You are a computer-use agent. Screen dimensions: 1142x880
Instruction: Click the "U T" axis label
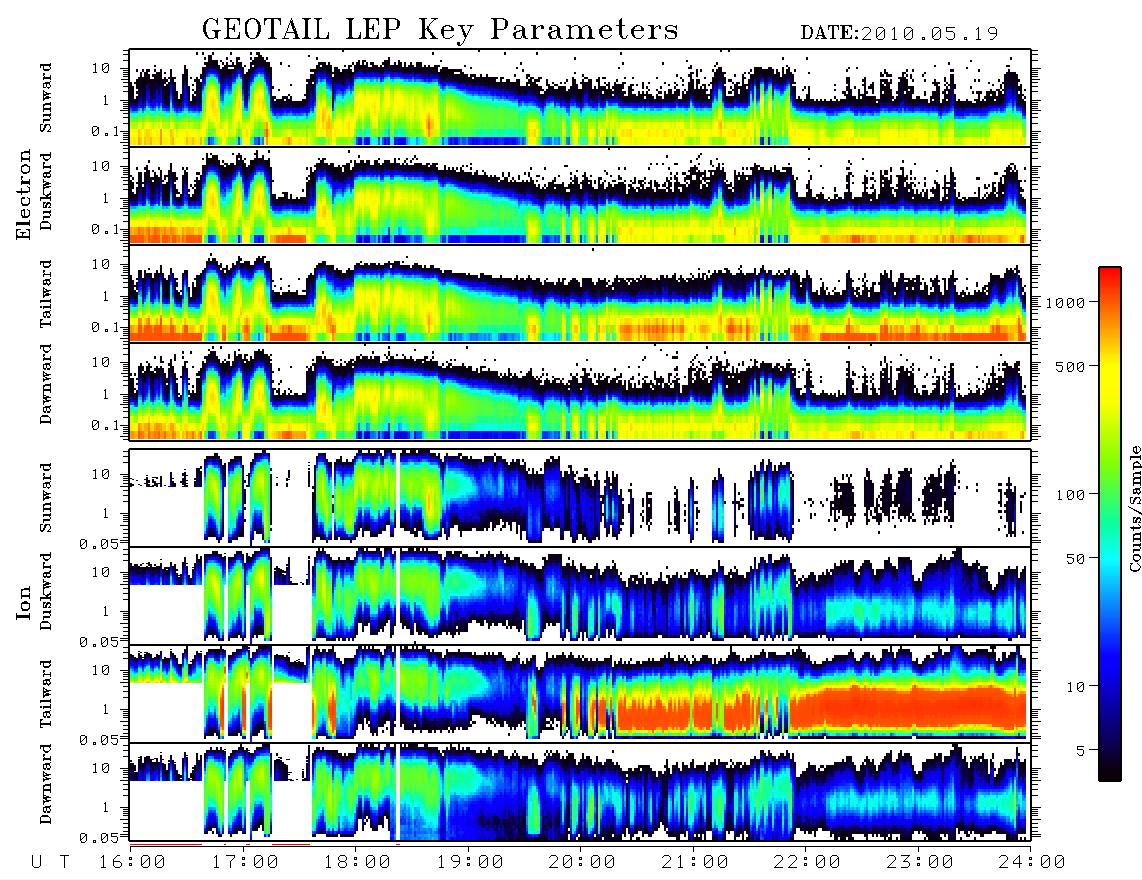pyautogui.click(x=50, y=862)
